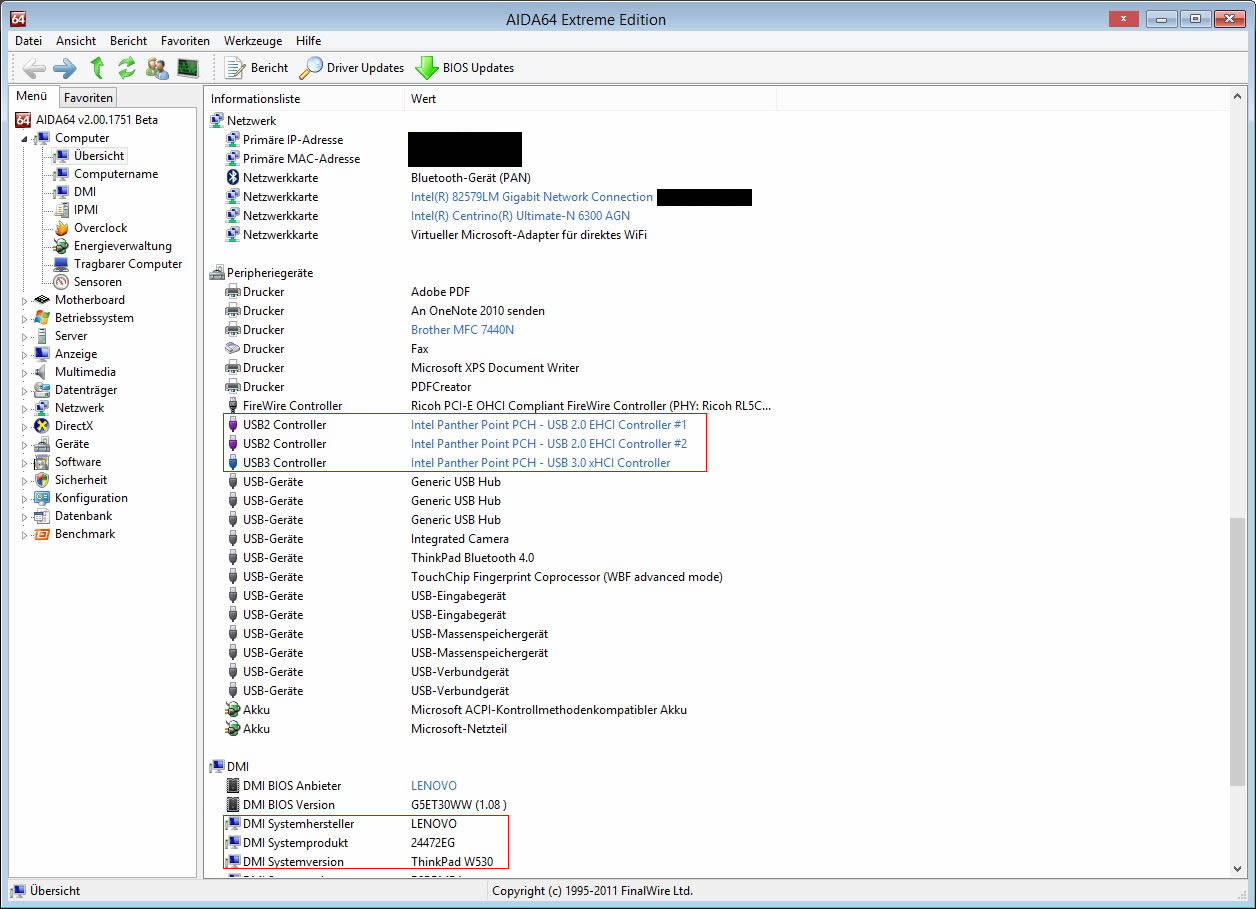Open the Werkzeuge menu

point(253,41)
